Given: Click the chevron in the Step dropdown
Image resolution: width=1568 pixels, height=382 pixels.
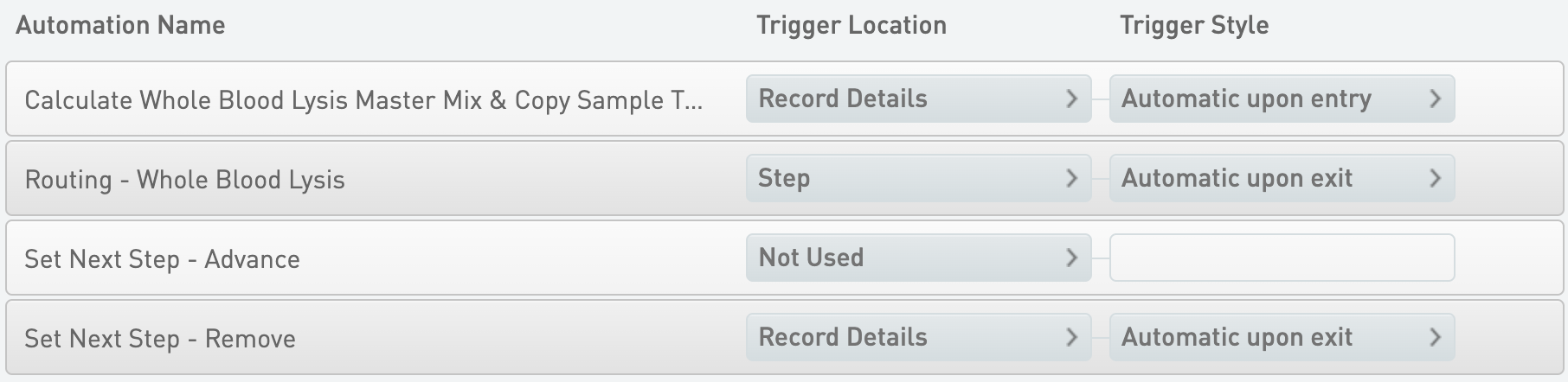Looking at the screenshot, I should point(1071,179).
